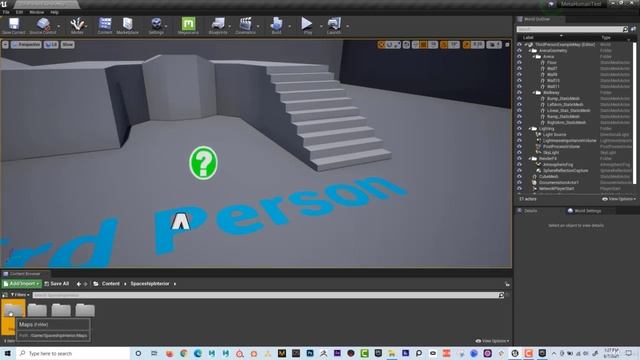Open the Help menu

pyautogui.click(x=54, y=12)
